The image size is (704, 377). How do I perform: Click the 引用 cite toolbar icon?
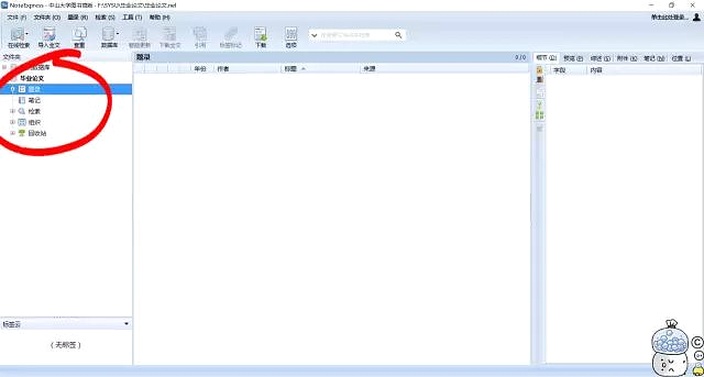point(200,38)
